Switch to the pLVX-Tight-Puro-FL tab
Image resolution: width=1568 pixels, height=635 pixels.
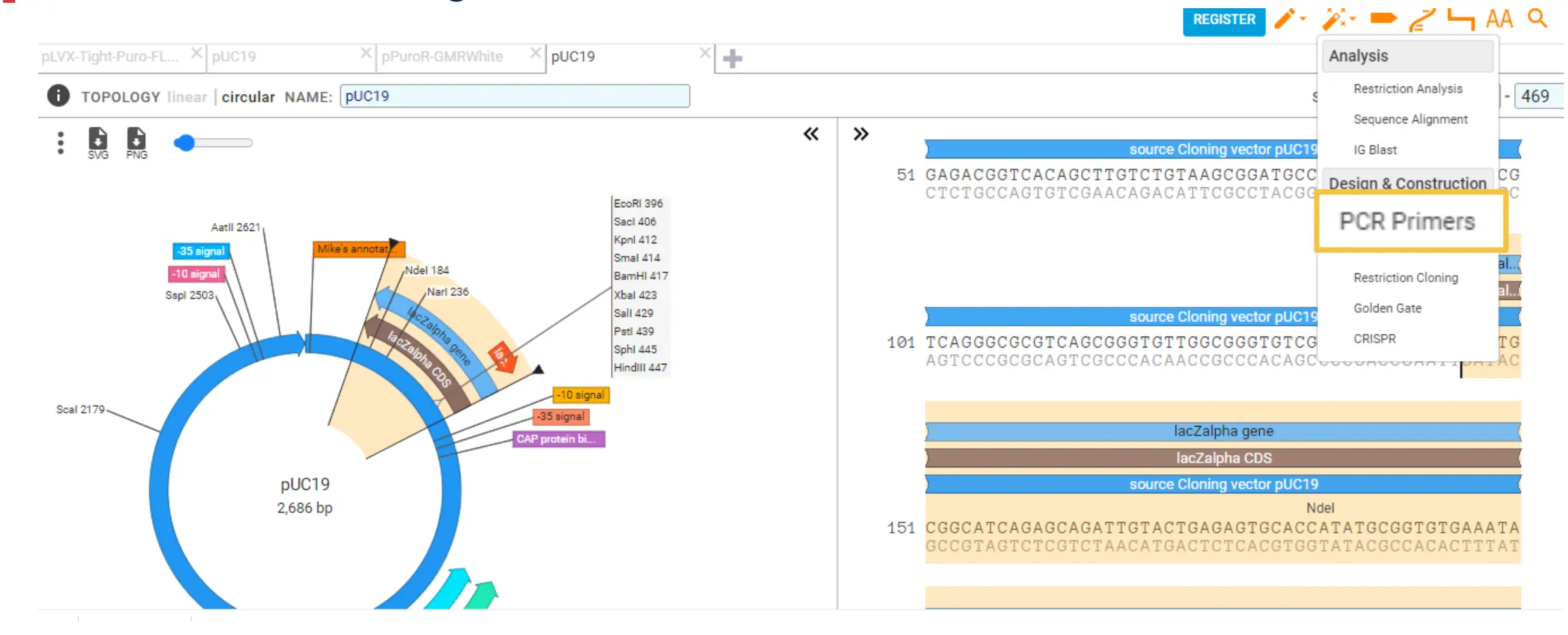[110, 57]
